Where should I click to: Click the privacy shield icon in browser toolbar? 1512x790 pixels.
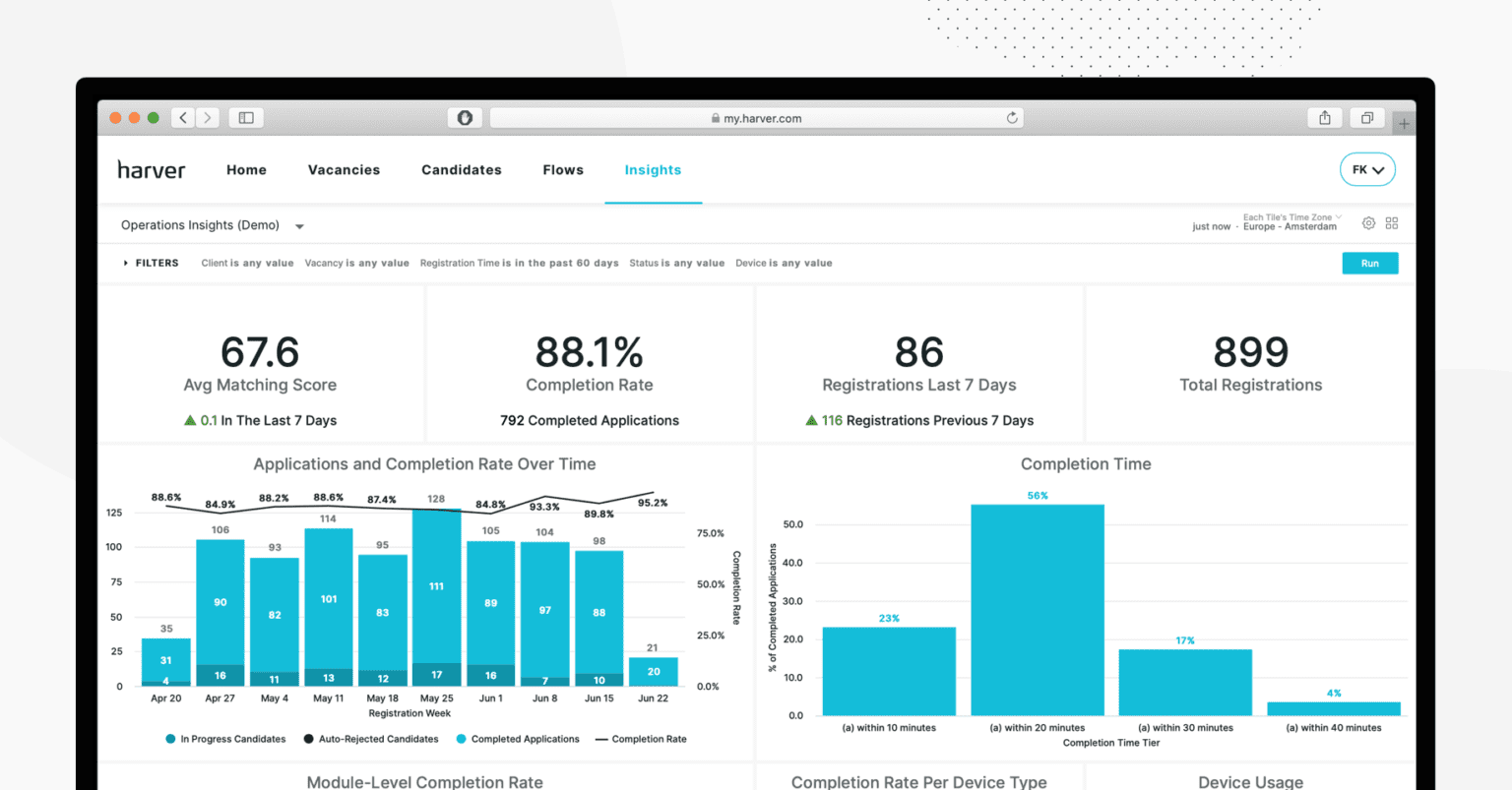pos(465,117)
